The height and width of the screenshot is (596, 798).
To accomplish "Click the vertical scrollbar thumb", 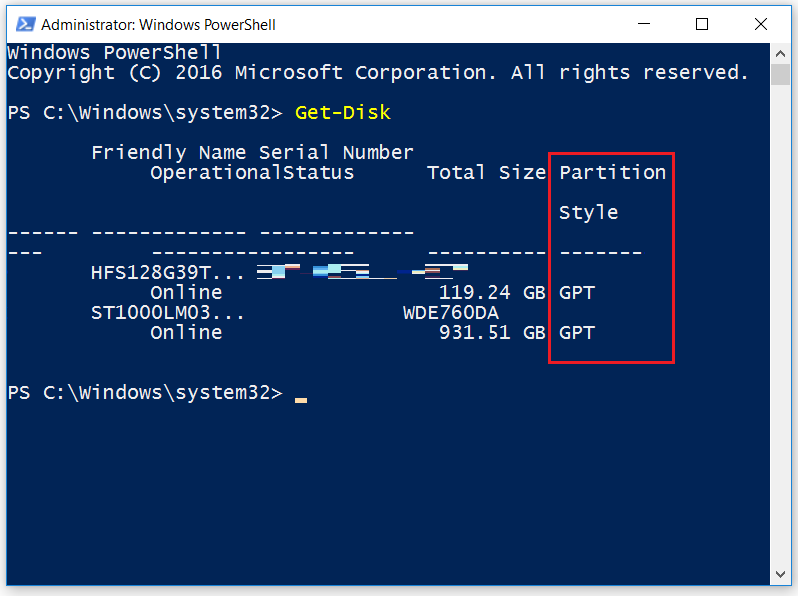I will coord(780,74).
